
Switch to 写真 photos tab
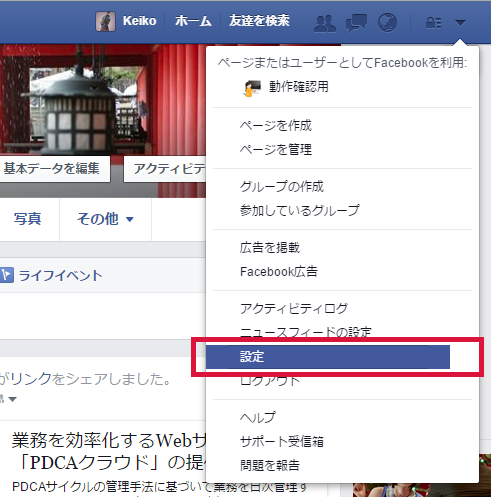pyautogui.click(x=27, y=219)
